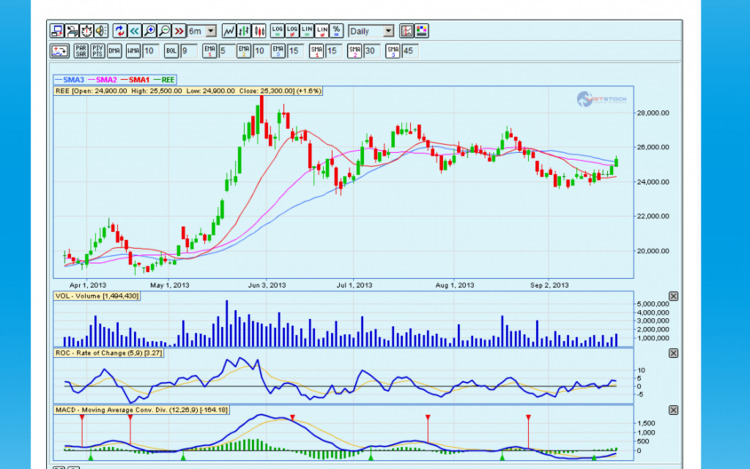Toggle the DMA indicator button
This screenshot has width=750, height=469.
pos(114,51)
